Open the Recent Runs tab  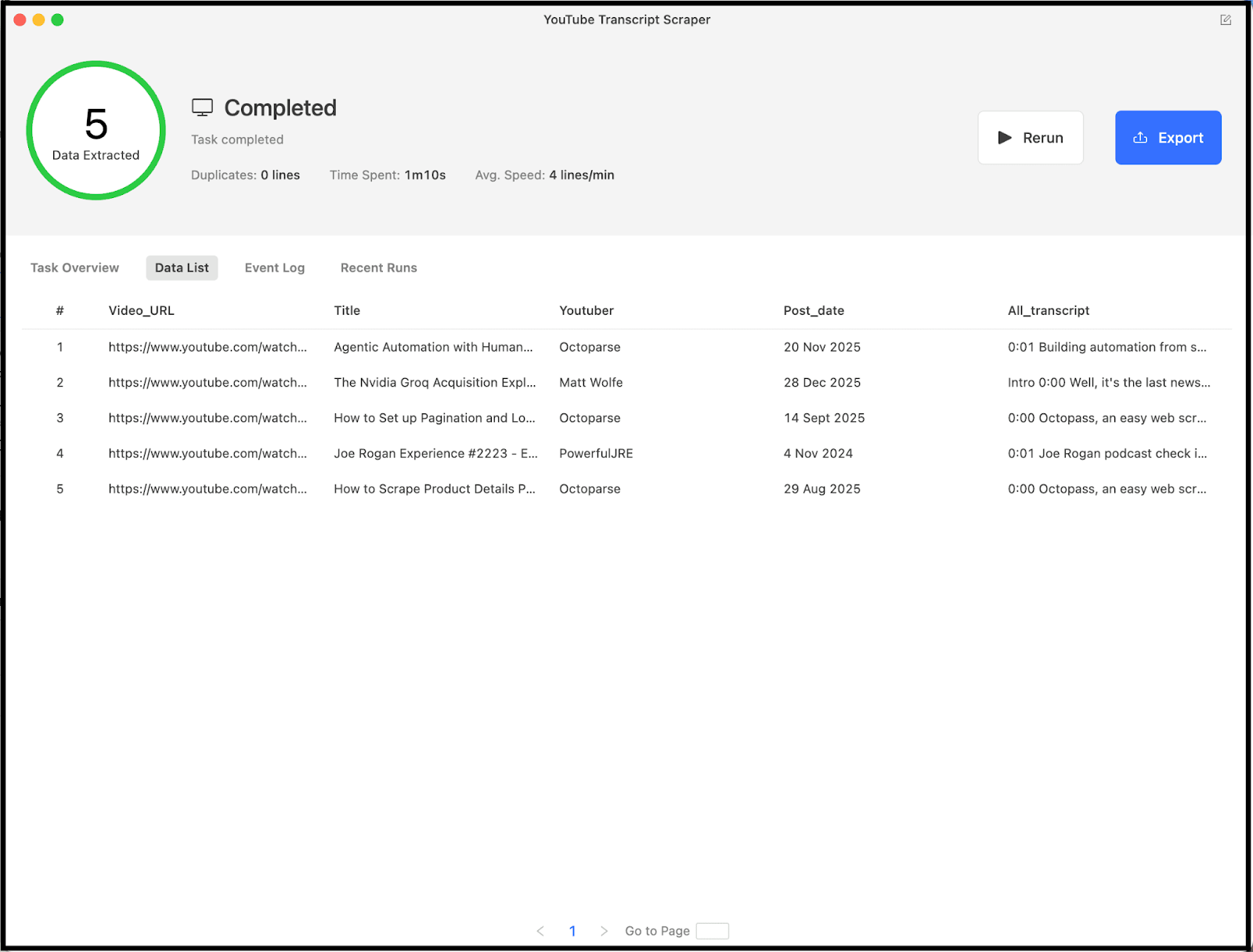tap(378, 268)
